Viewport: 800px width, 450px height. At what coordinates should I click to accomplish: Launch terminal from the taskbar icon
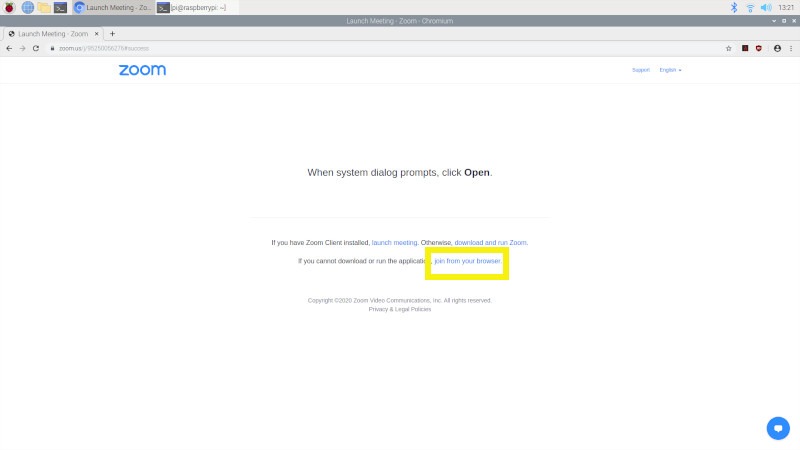coord(60,7)
